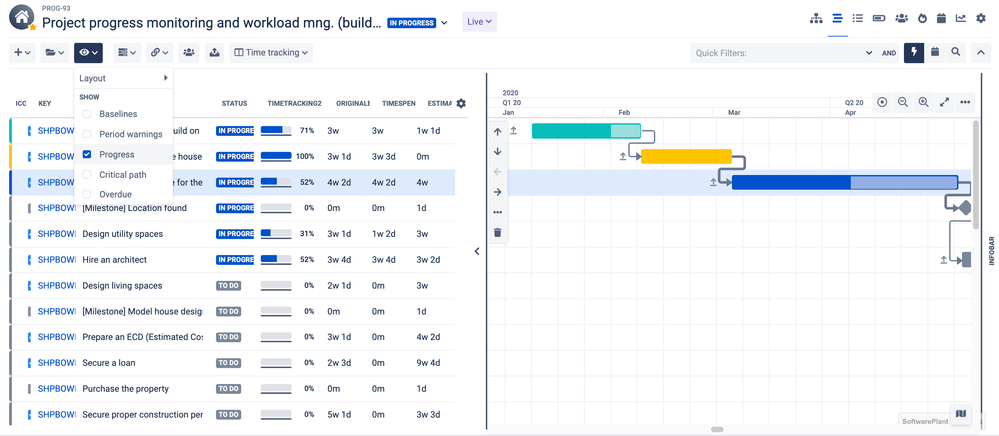Enable the Overdue checkbox
Screen dimensions: 999x436
[87, 194]
